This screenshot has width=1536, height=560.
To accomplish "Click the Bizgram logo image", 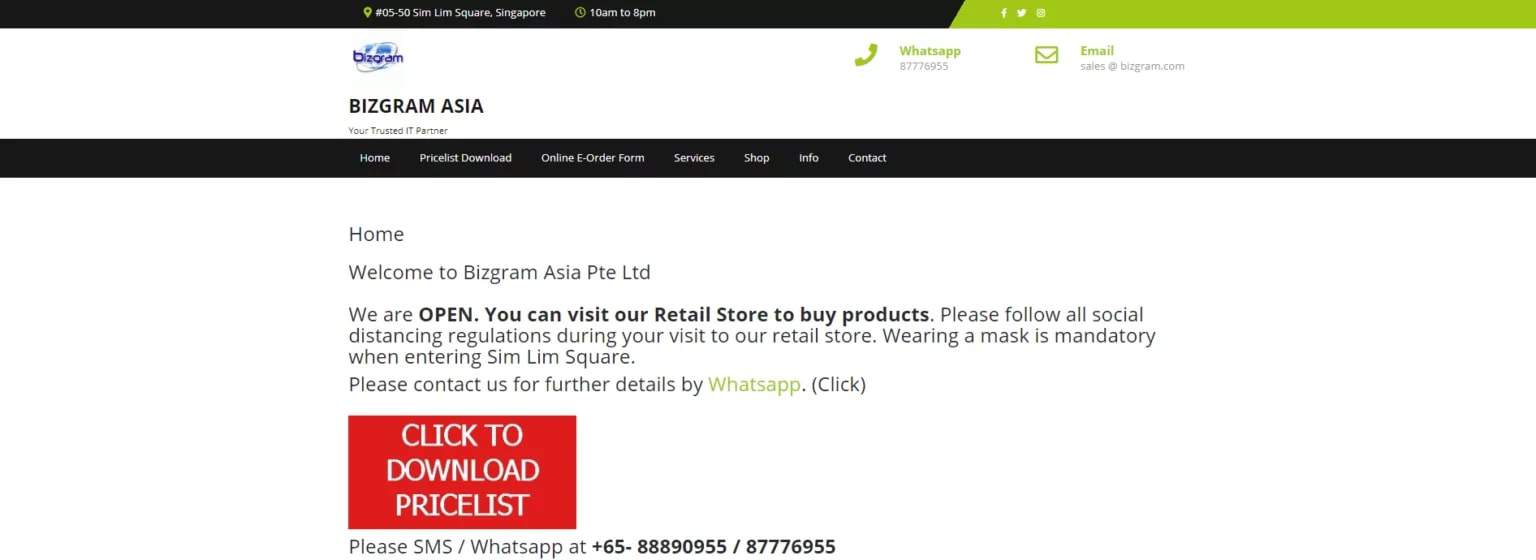I will point(378,57).
